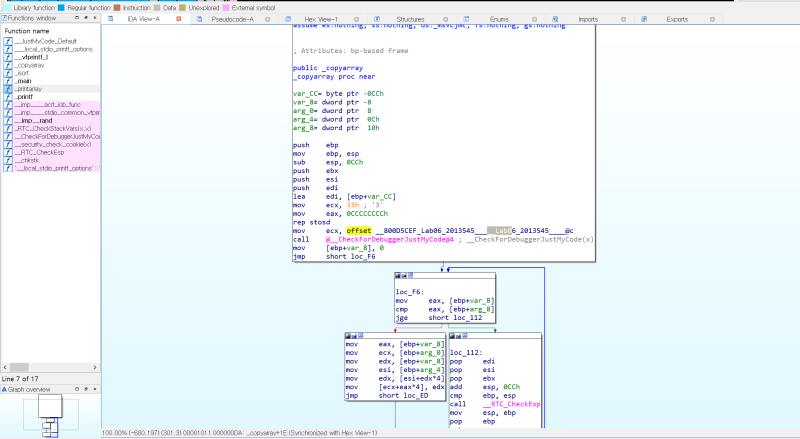
Task: Click the Graph overview thumbnail
Action: [x=51, y=416]
